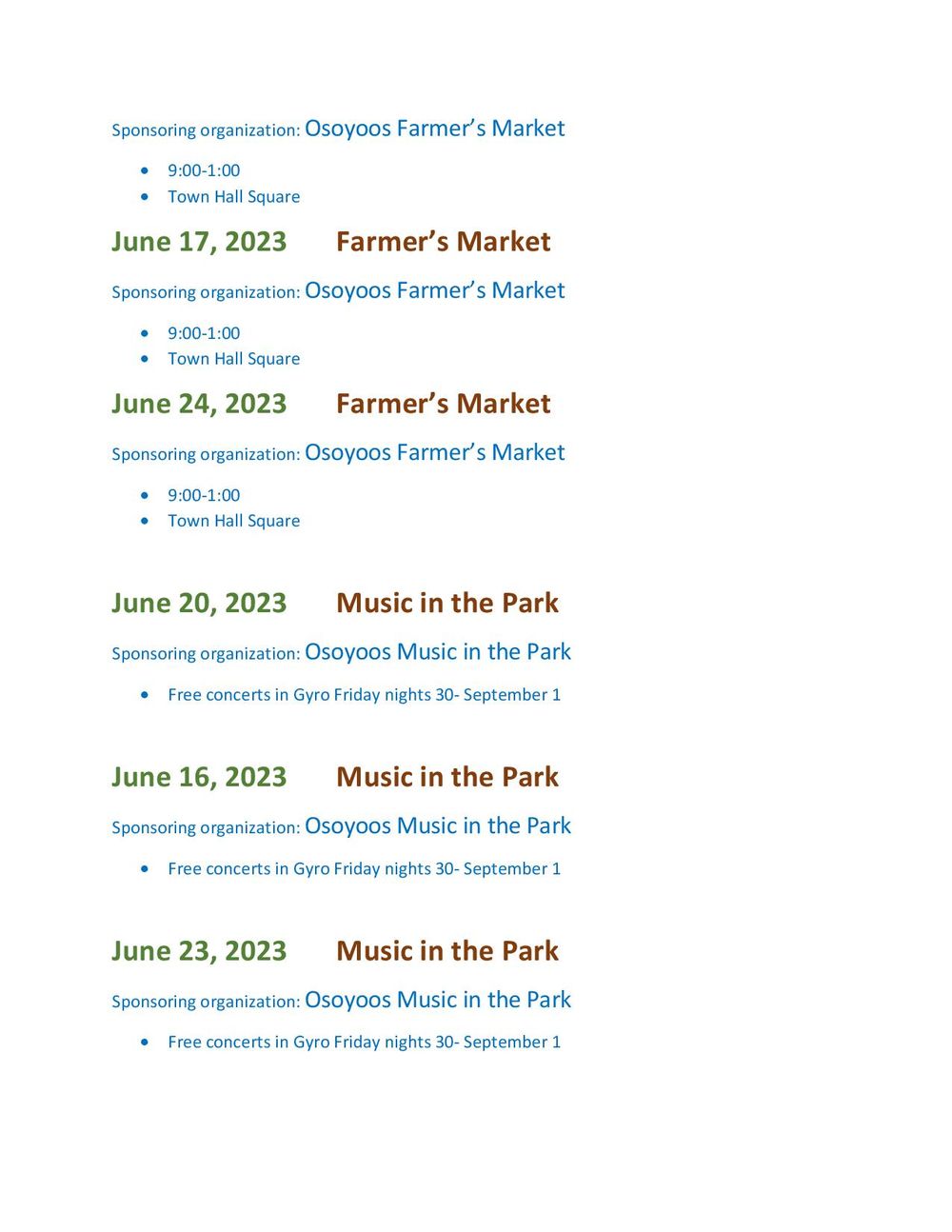Click the June 24, 2023 date heading

point(199,404)
